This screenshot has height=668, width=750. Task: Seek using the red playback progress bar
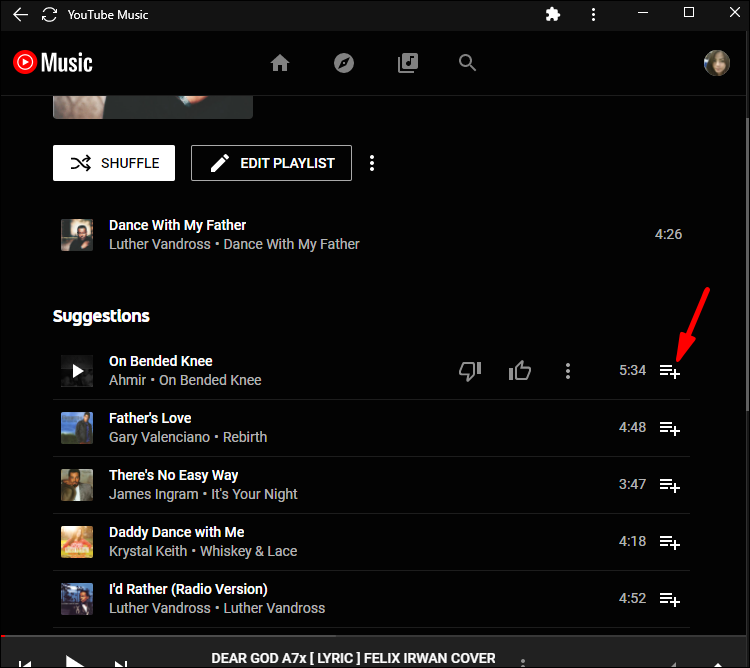(x=373, y=636)
